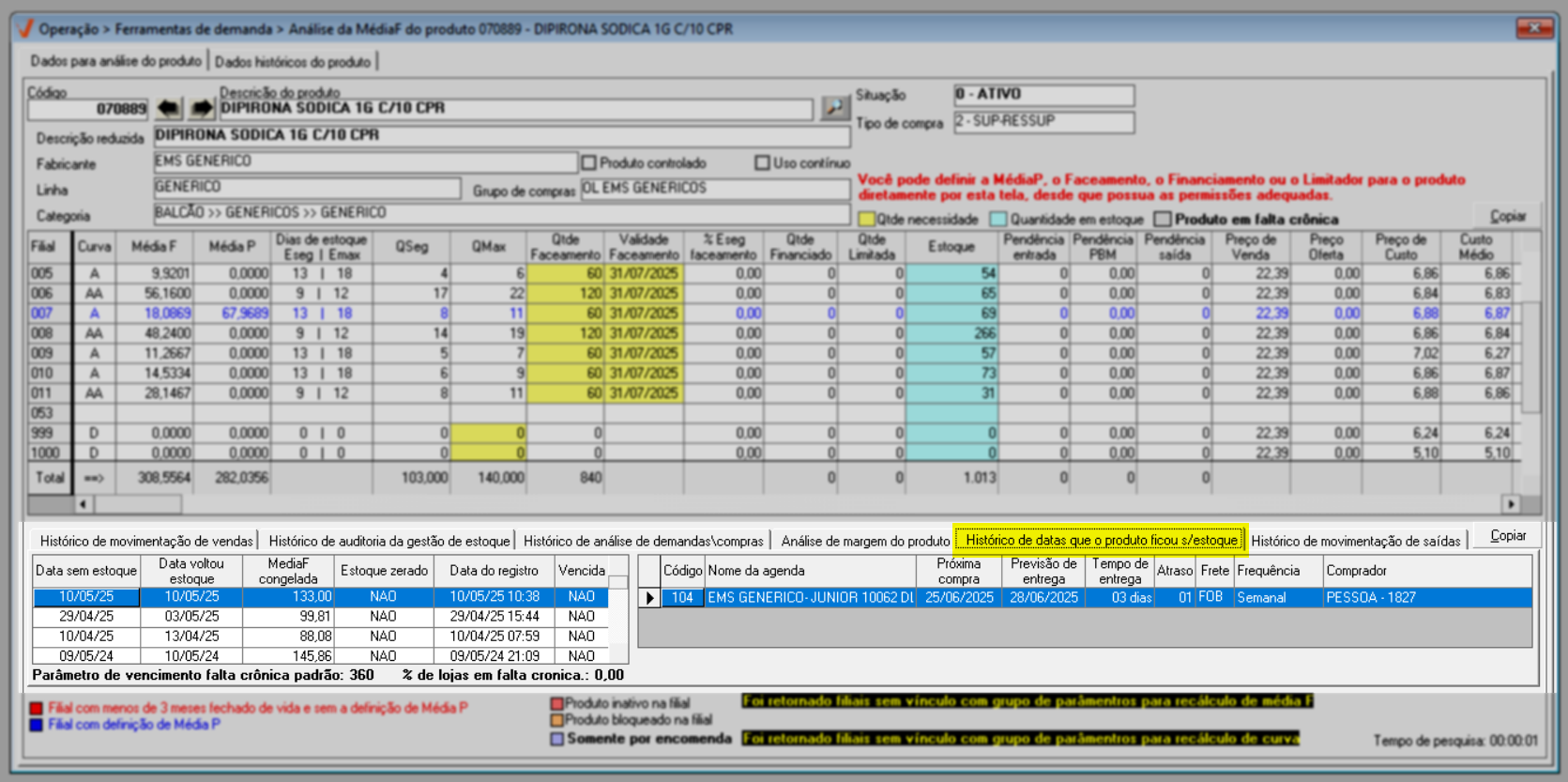Open Histórico de datas que o produto ficou s/estoque tab
This screenshot has height=782, width=1568.
pos(1102,540)
